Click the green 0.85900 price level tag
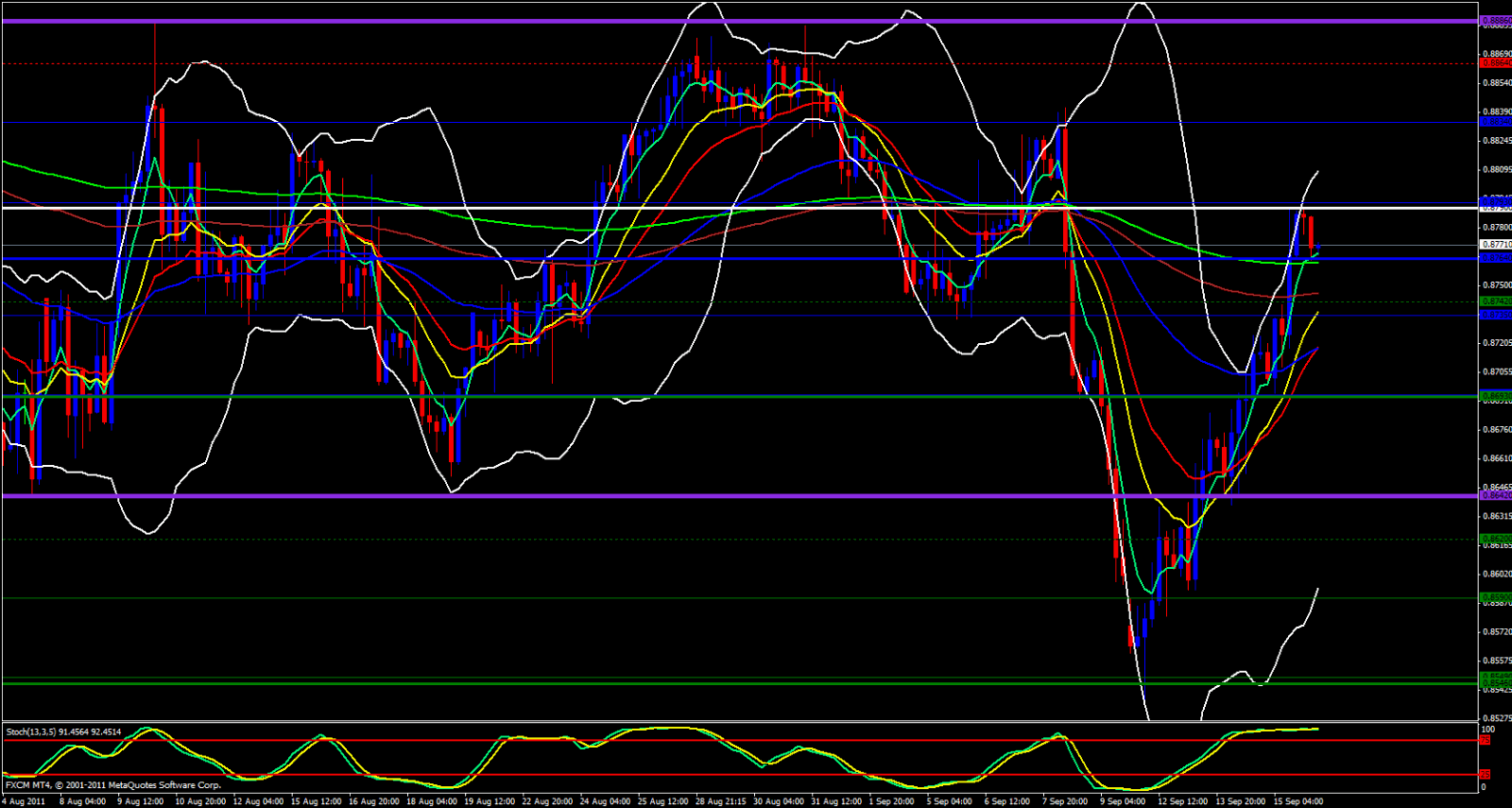 click(1495, 597)
